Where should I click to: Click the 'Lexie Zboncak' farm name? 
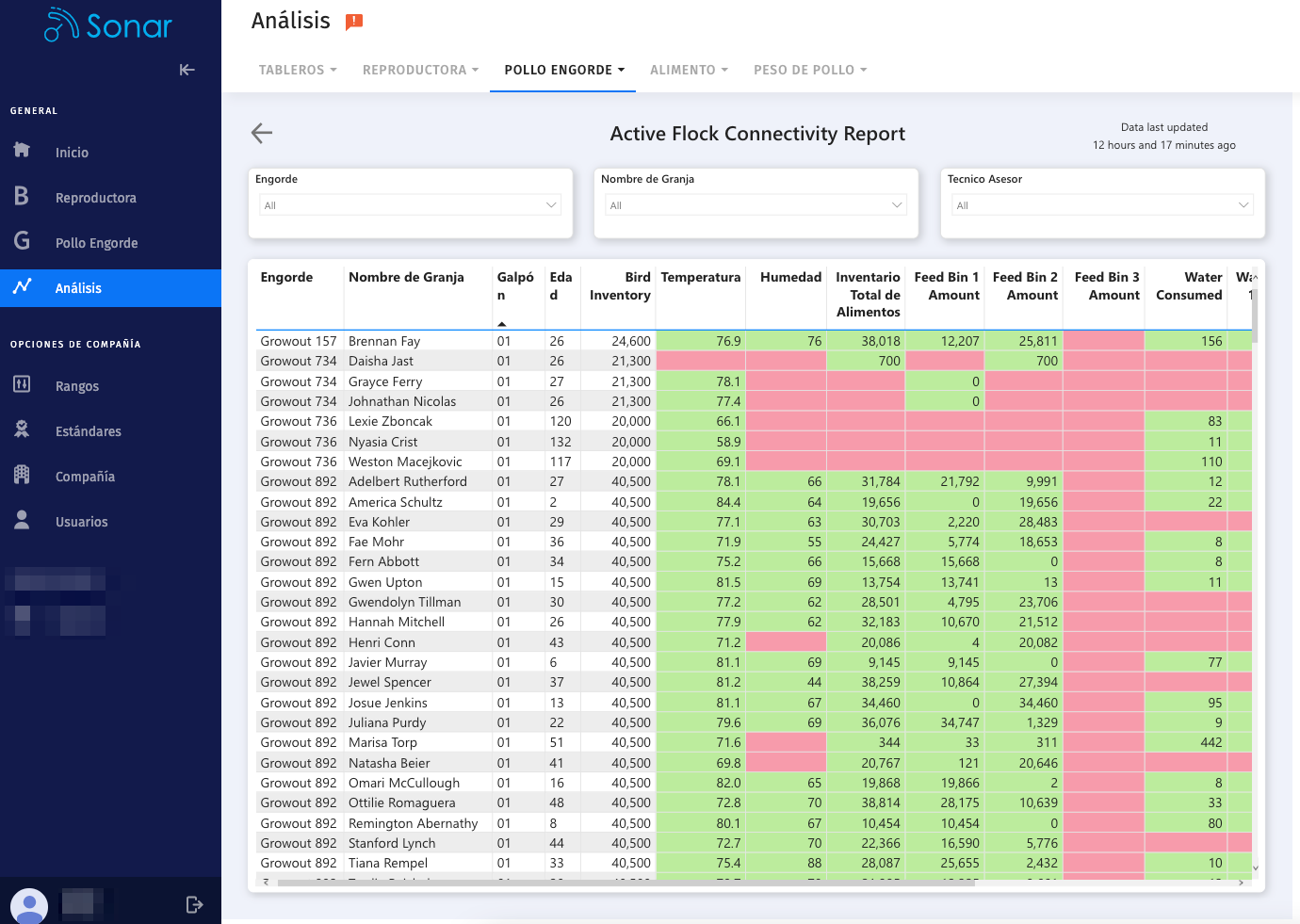click(390, 421)
